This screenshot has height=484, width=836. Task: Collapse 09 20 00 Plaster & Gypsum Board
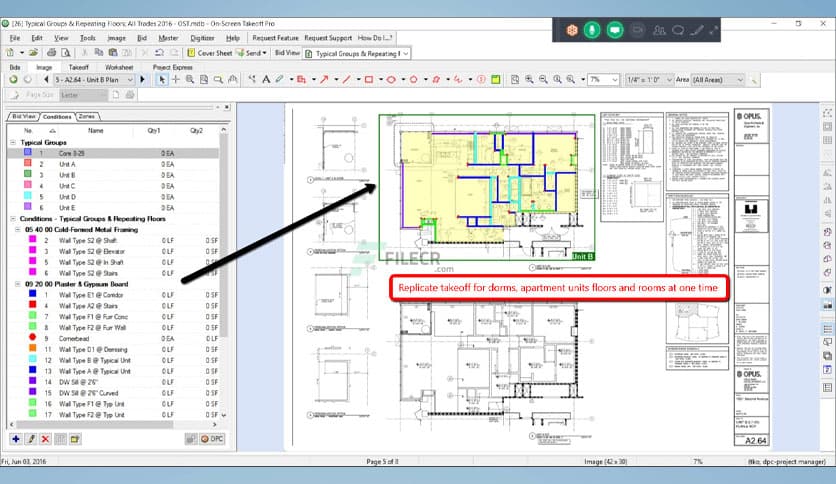click(x=14, y=284)
